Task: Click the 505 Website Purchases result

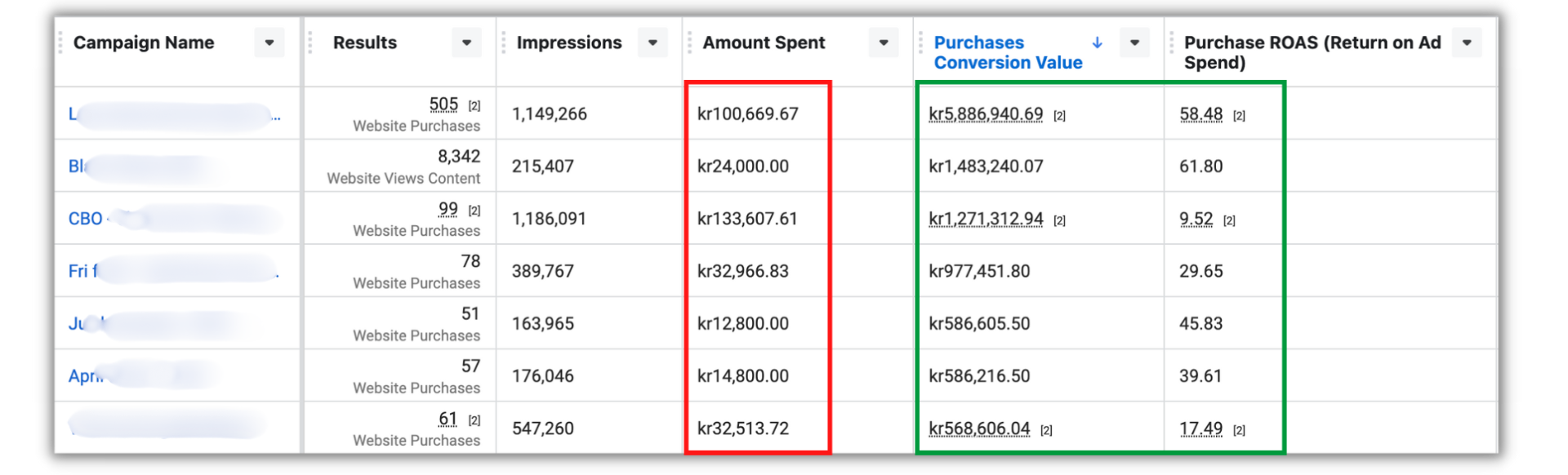Action: [x=443, y=104]
